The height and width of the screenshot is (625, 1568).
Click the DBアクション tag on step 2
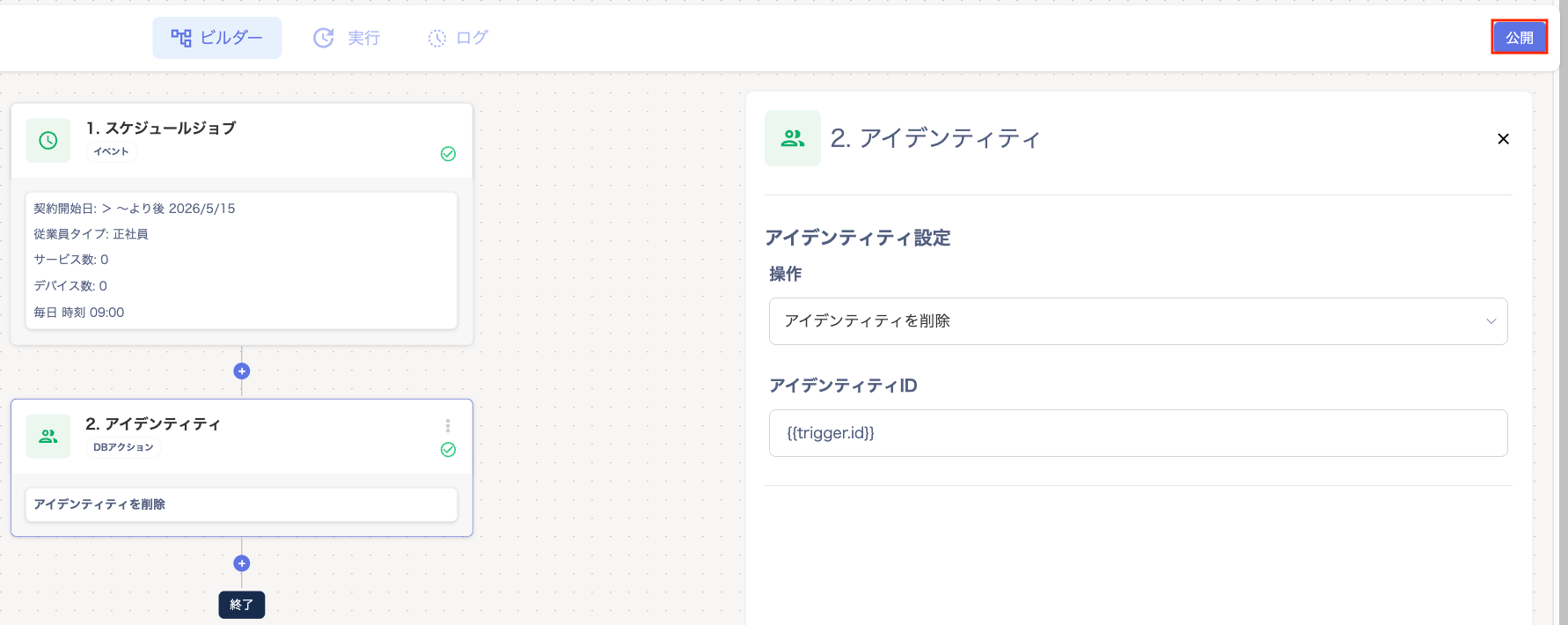coord(123,447)
